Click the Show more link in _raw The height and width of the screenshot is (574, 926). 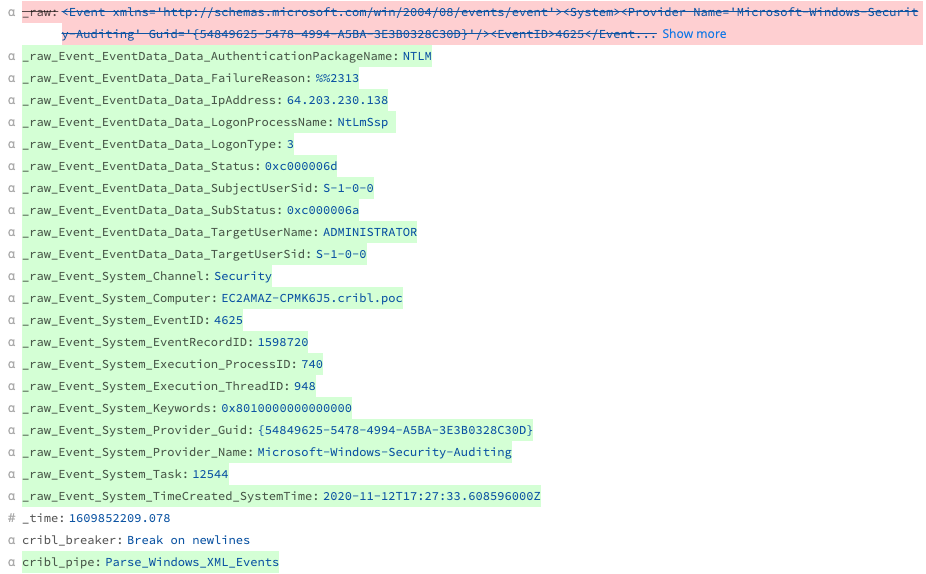[x=694, y=34]
